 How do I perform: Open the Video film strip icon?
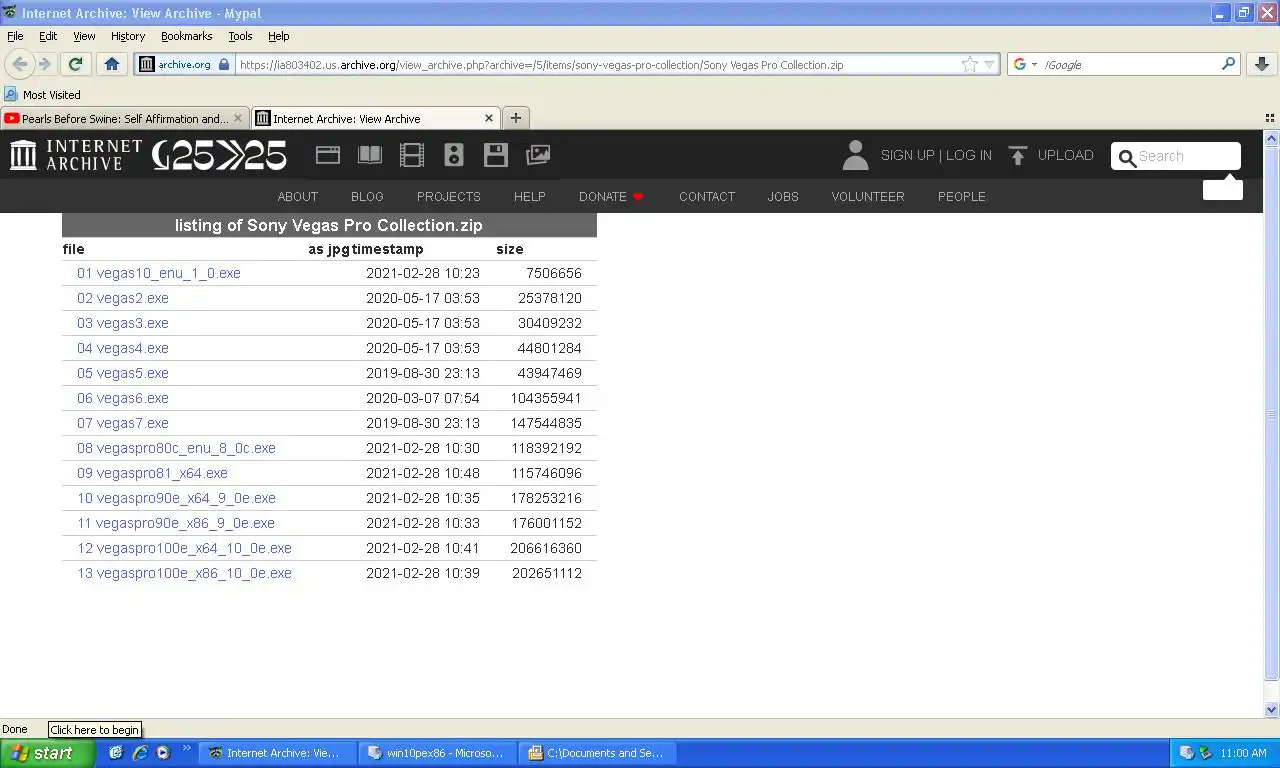click(x=412, y=155)
